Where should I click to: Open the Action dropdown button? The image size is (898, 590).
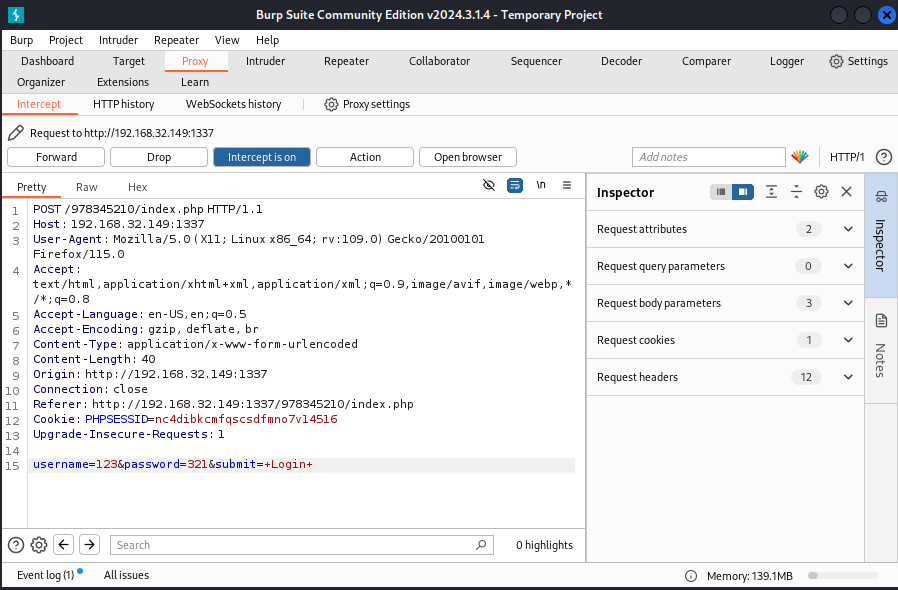(365, 157)
